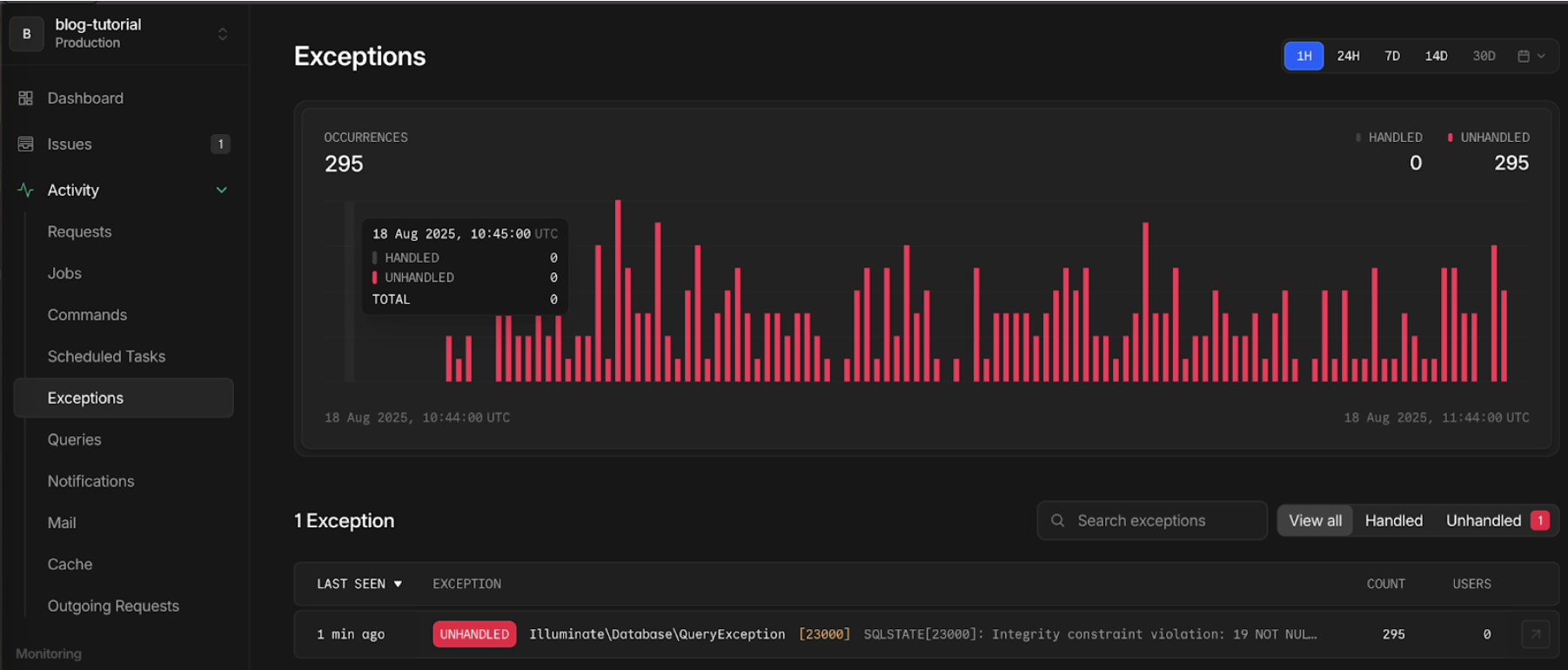
Task: Open Scheduled Tasks in the sidebar
Action: pos(106,357)
